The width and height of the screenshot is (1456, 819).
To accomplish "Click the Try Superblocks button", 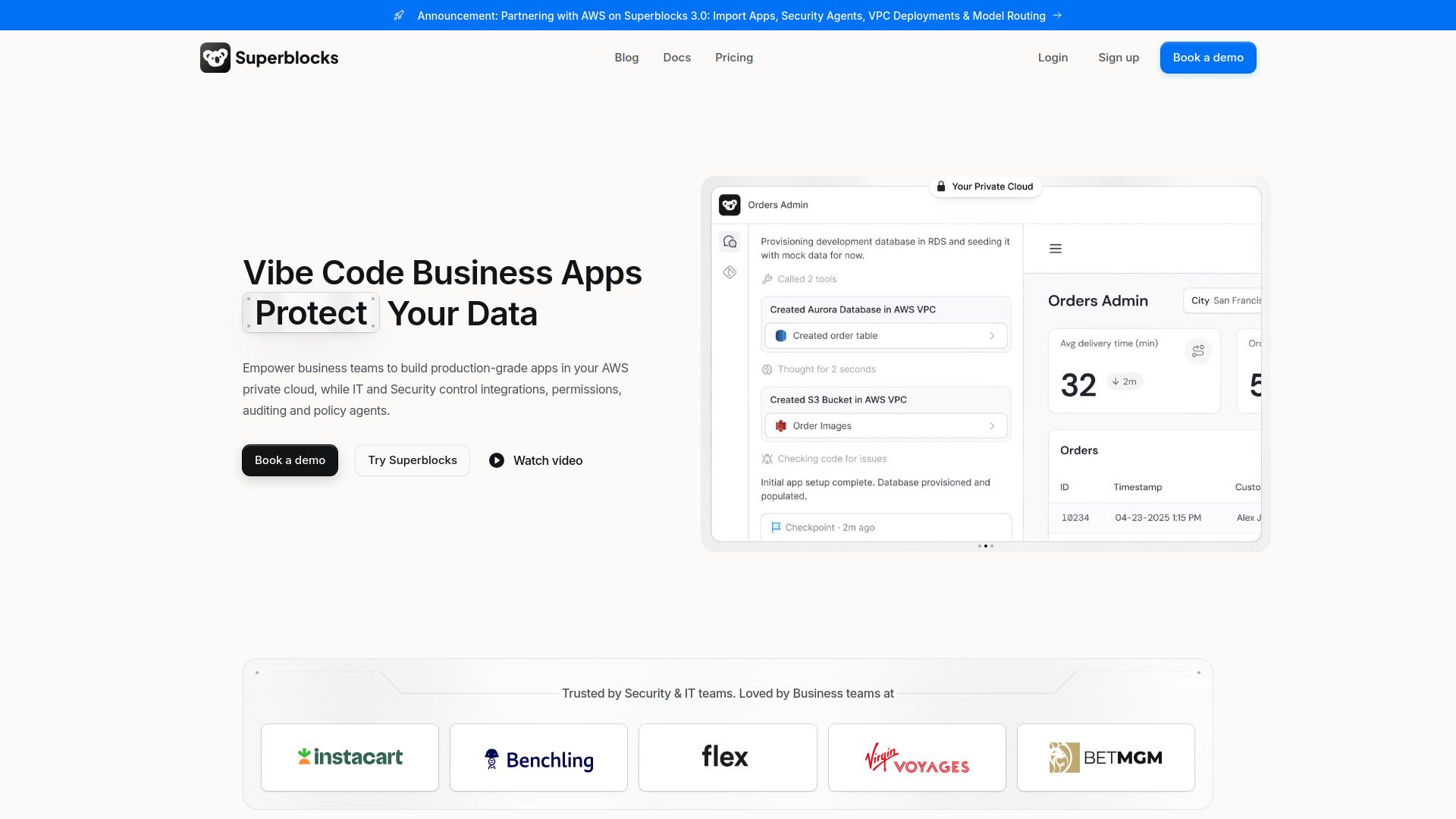I will (413, 460).
